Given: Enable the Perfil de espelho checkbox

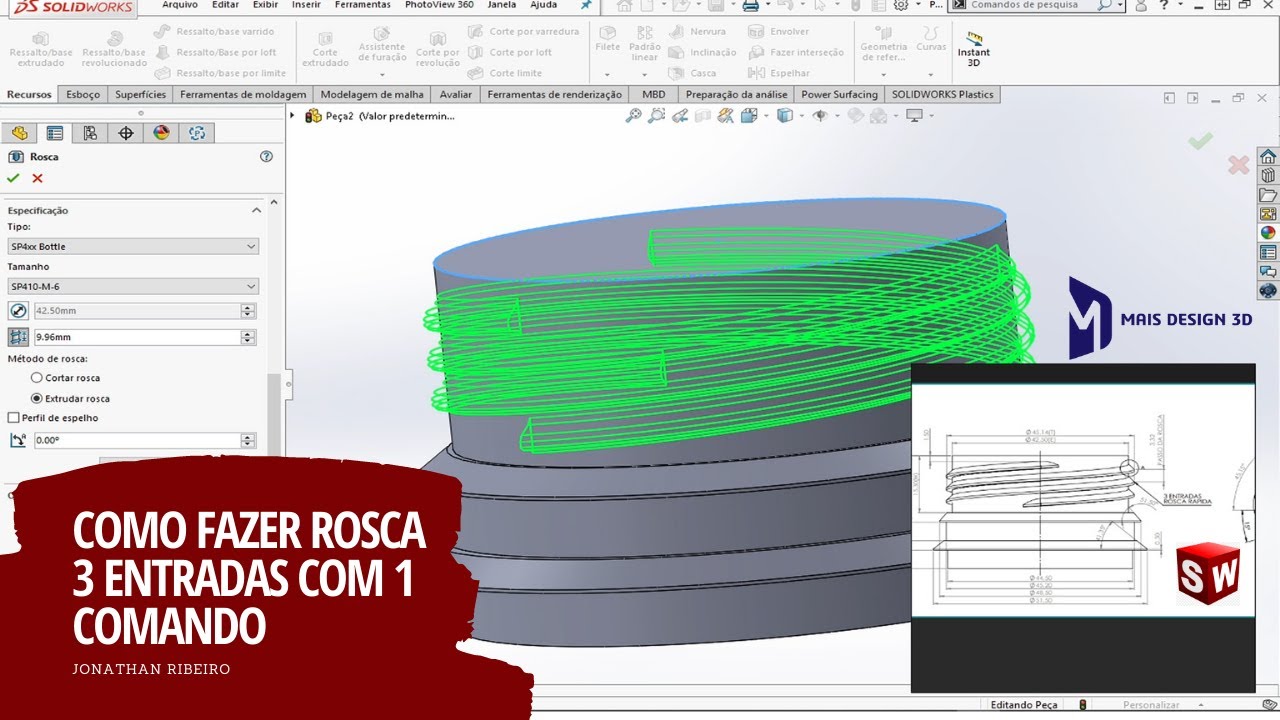Looking at the screenshot, I should (13, 418).
